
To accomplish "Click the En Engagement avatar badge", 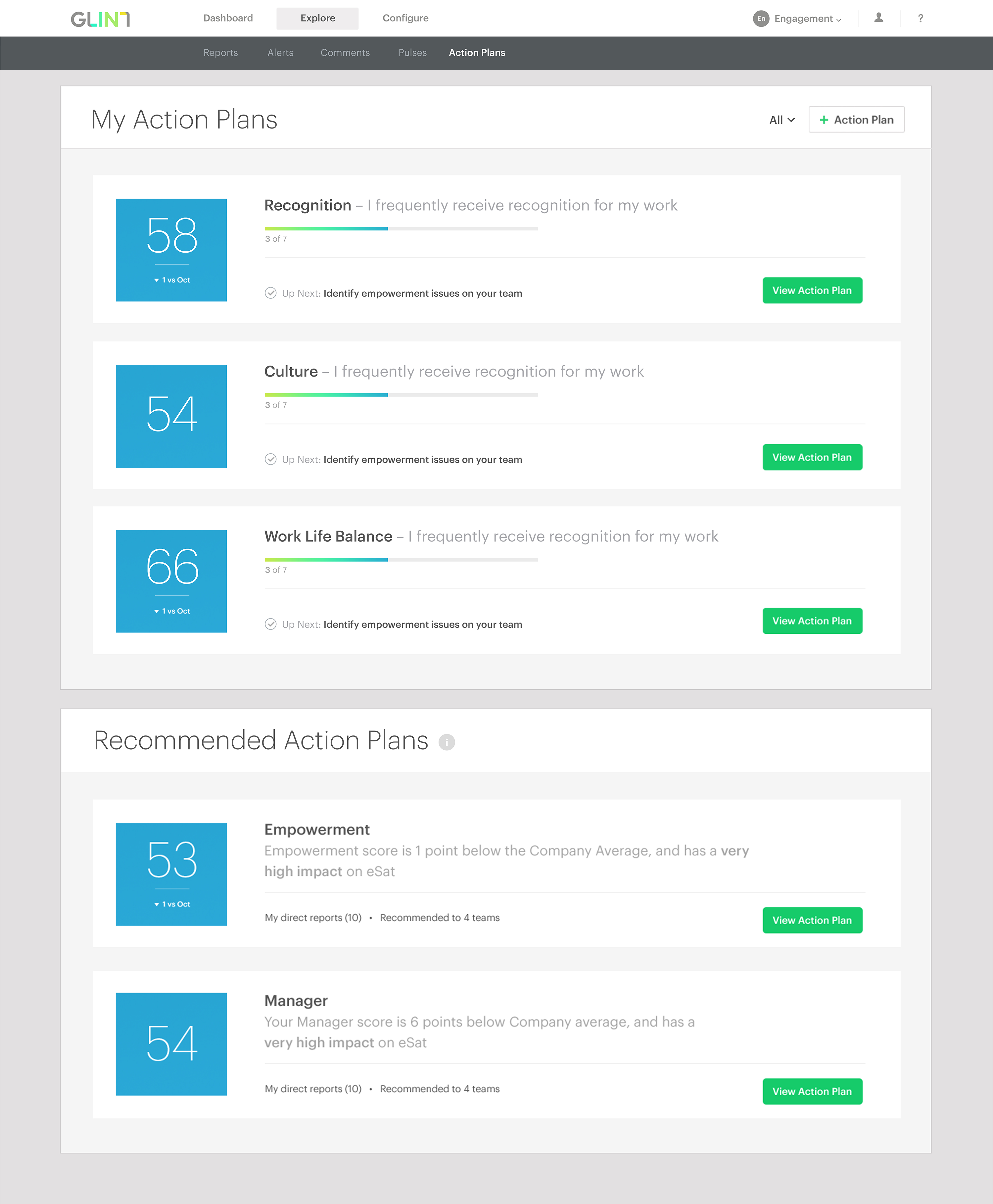I will pos(761,18).
